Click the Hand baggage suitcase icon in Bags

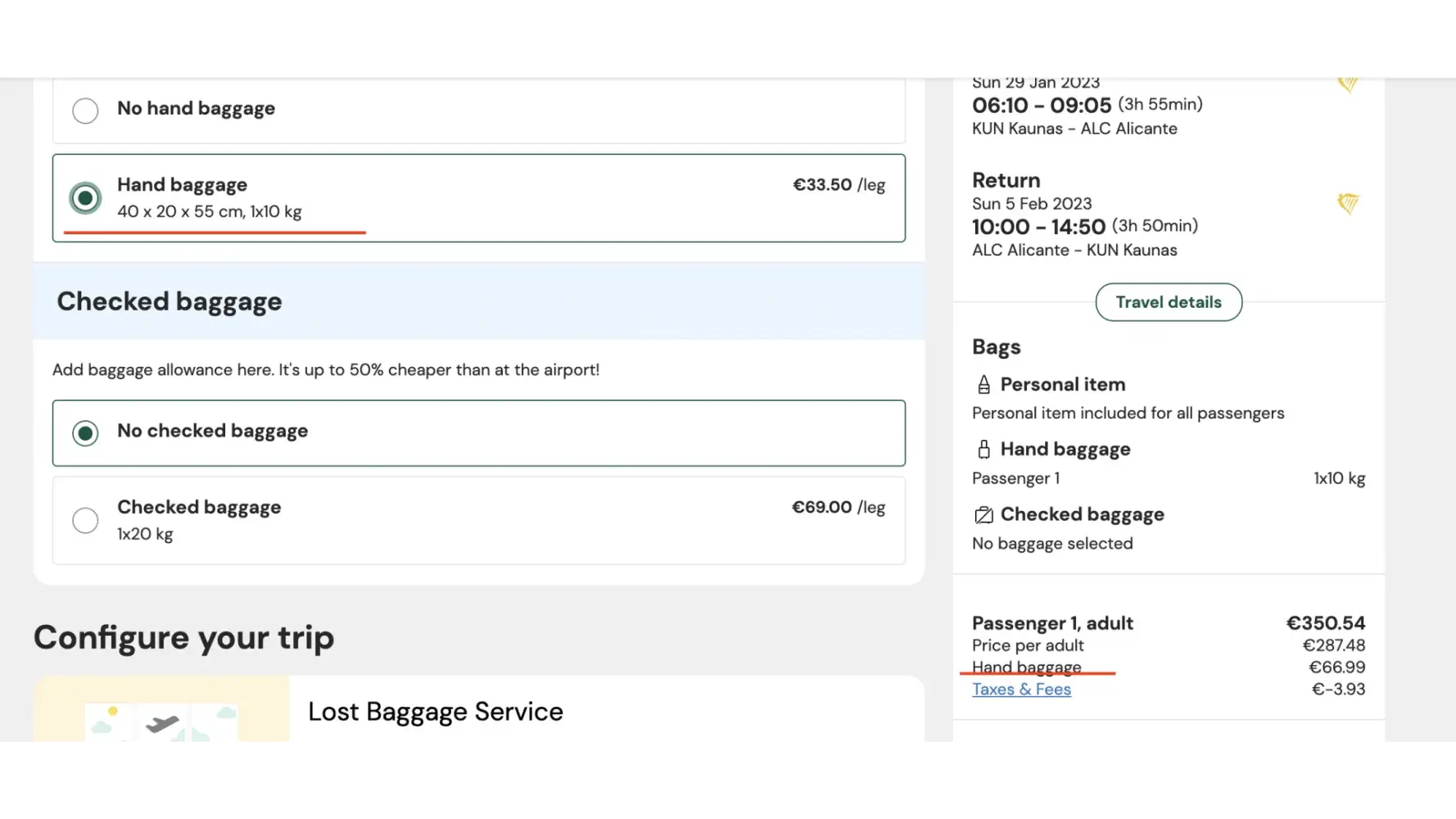[983, 450]
